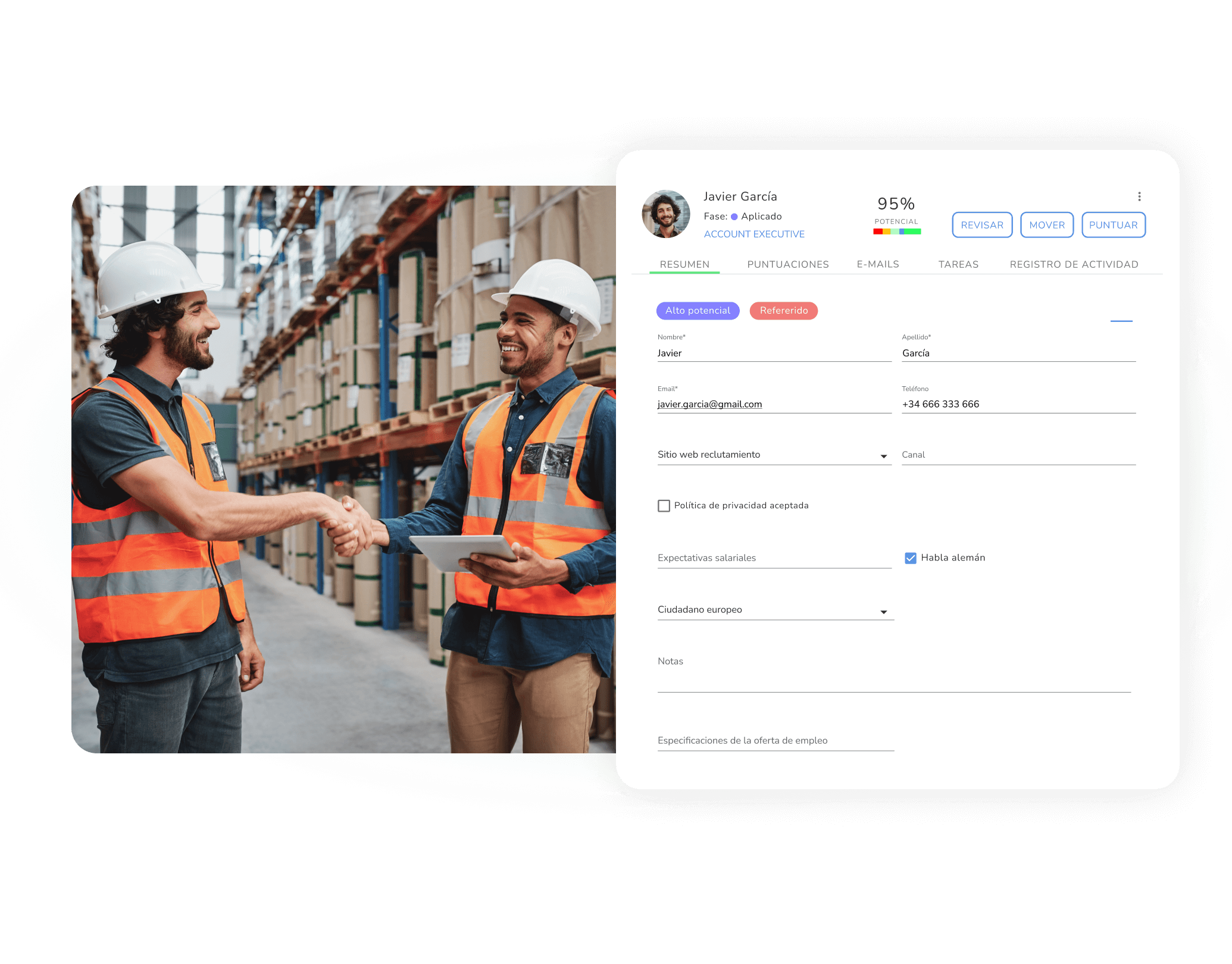Viewport: 1232px width, 964px height.
Task: Go to the Tareas tab
Action: click(958, 264)
